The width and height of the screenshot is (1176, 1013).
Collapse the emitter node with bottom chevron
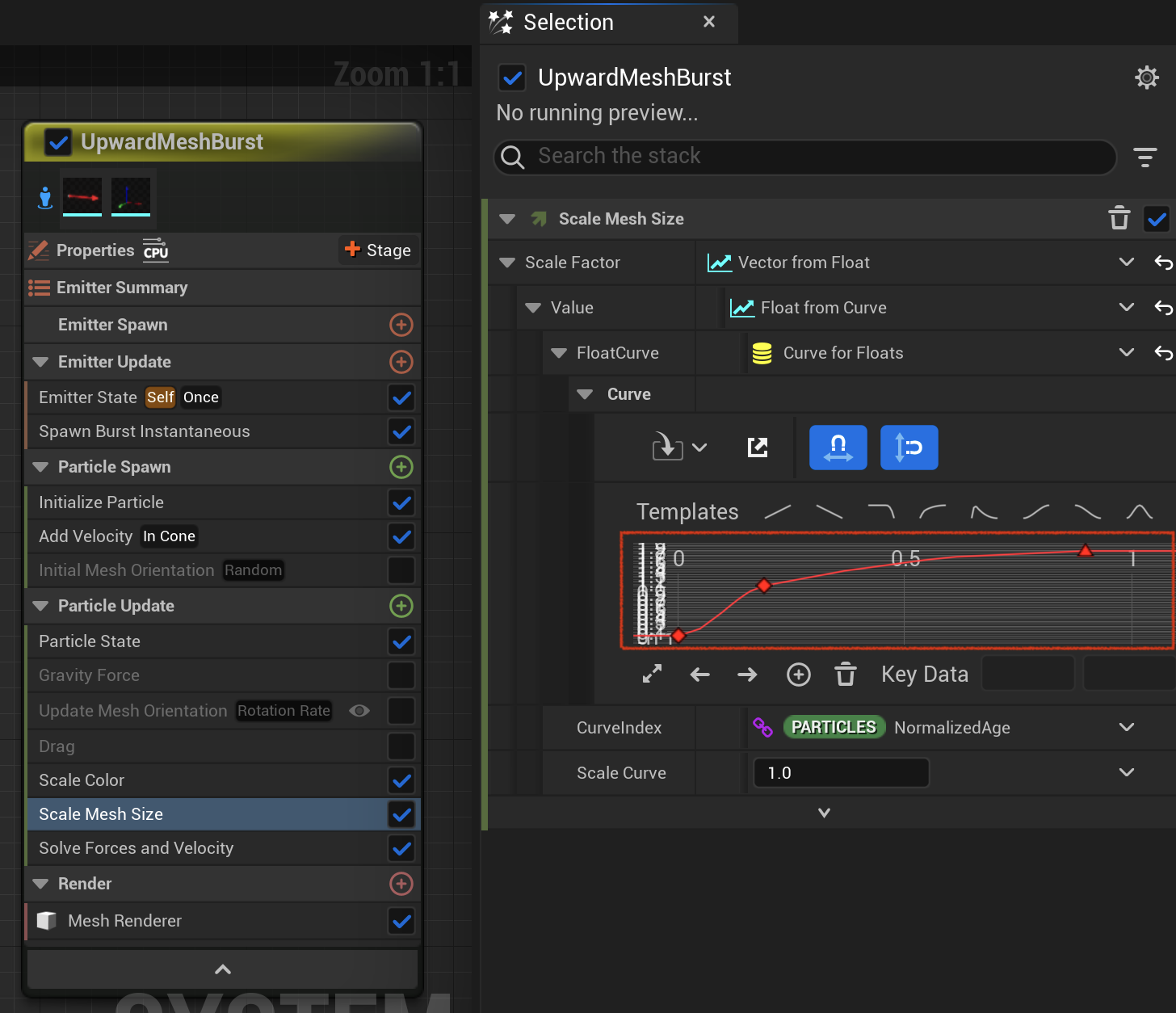[x=223, y=969]
